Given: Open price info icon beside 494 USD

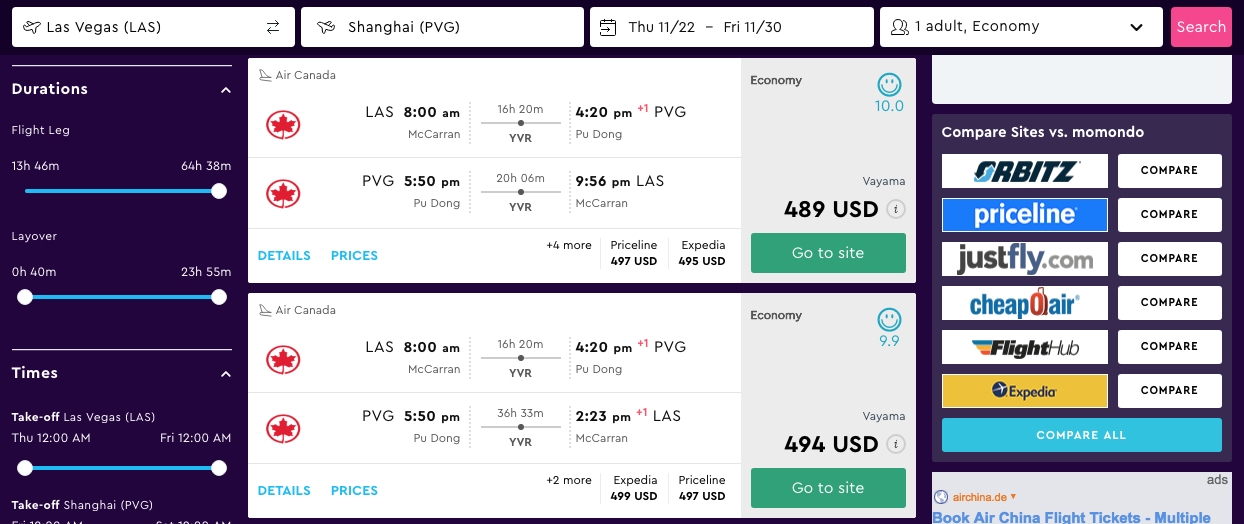Looking at the screenshot, I should click(896, 445).
